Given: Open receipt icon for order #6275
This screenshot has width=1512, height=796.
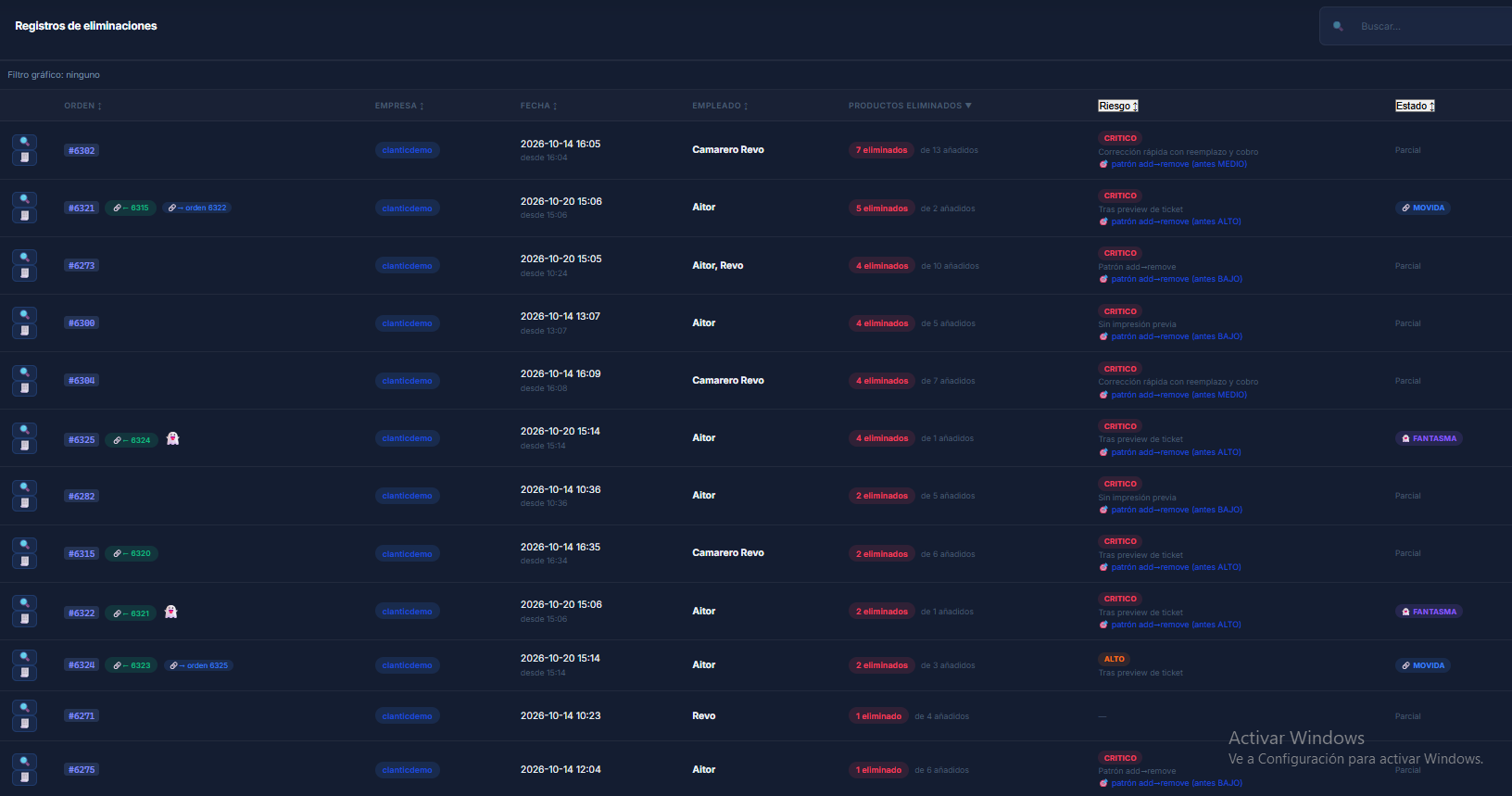Looking at the screenshot, I should point(24,777).
